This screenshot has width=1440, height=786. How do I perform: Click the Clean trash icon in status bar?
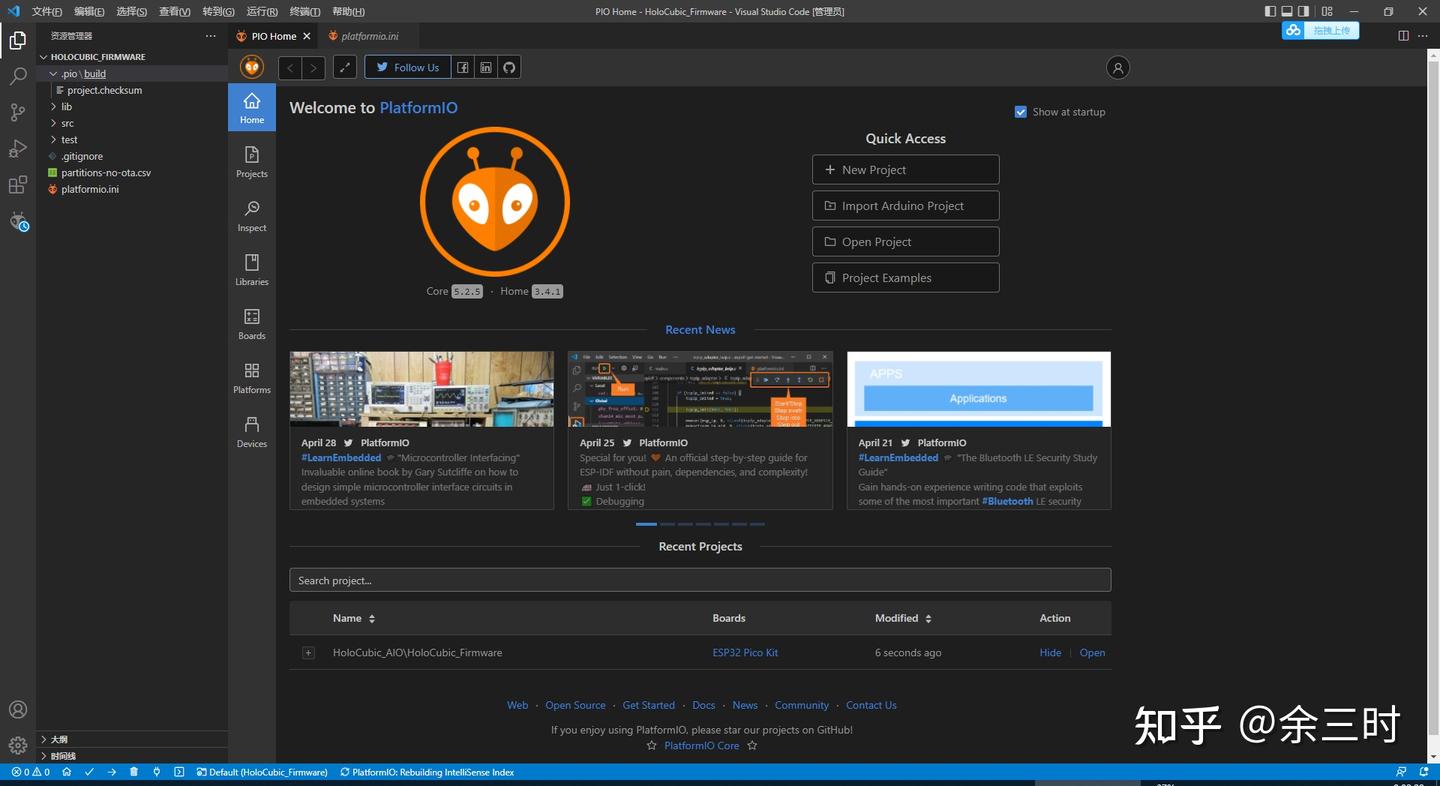click(133, 772)
